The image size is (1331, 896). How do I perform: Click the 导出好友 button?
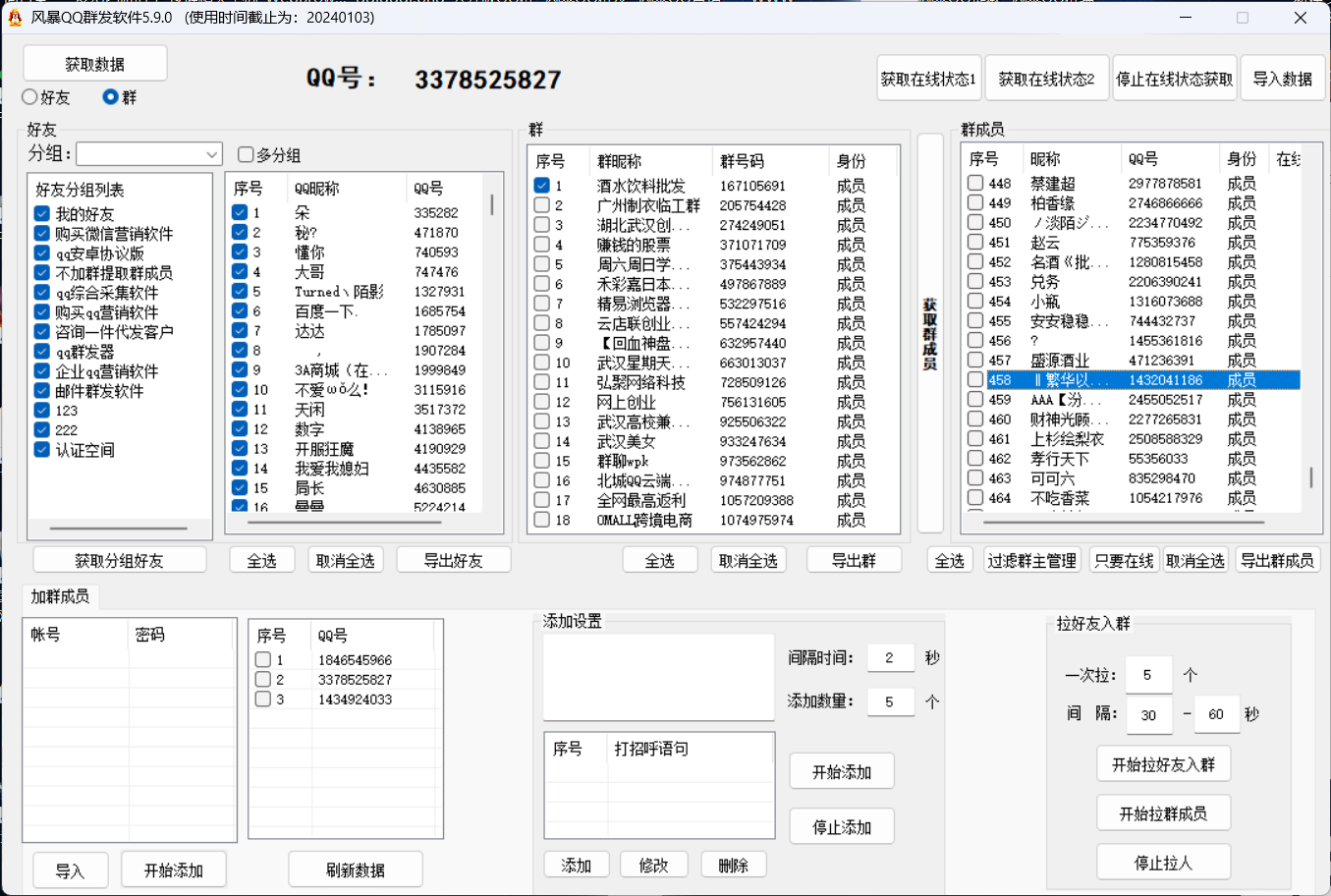(x=453, y=560)
